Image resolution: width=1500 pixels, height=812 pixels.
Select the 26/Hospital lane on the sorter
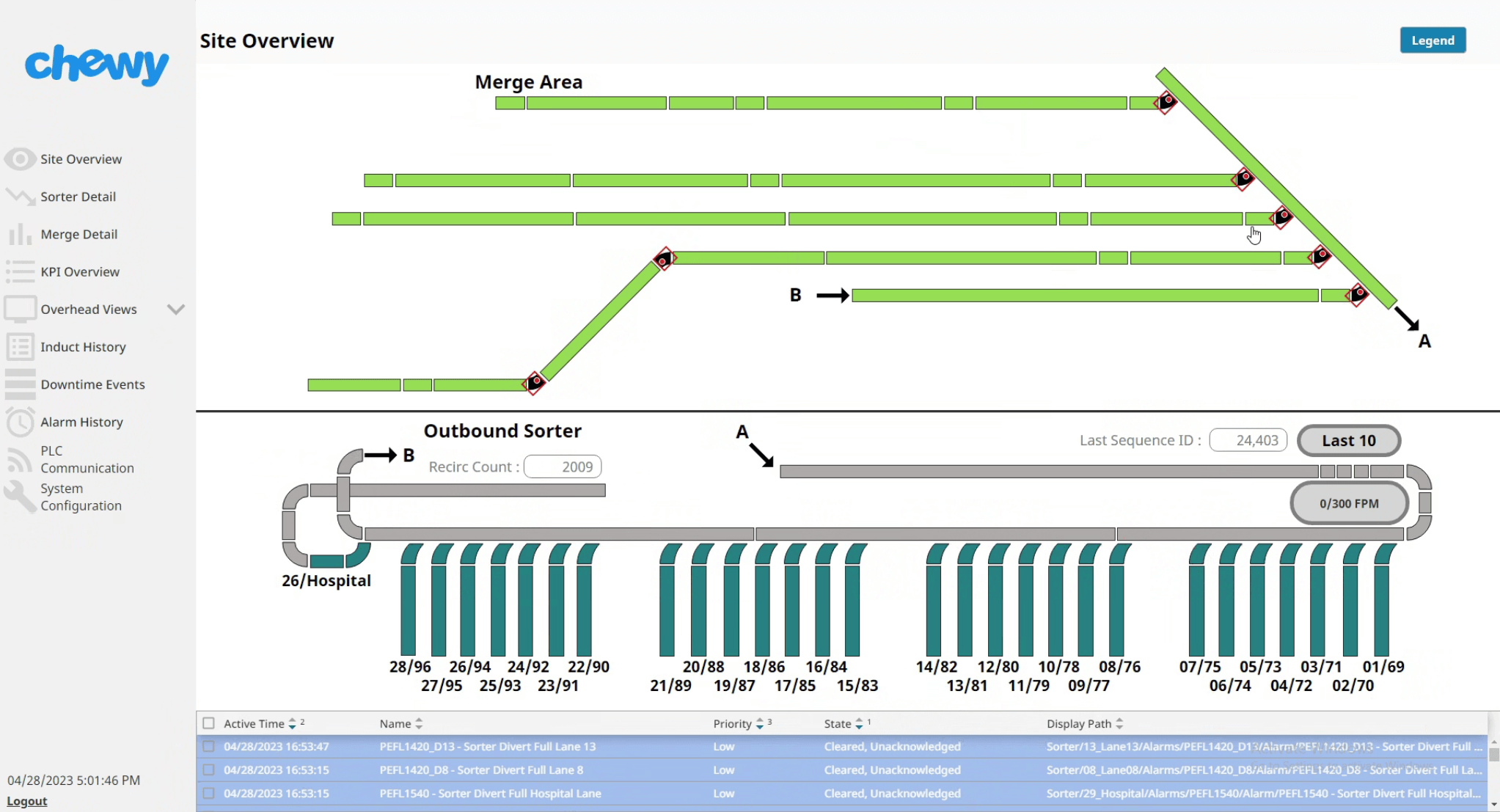coord(327,561)
